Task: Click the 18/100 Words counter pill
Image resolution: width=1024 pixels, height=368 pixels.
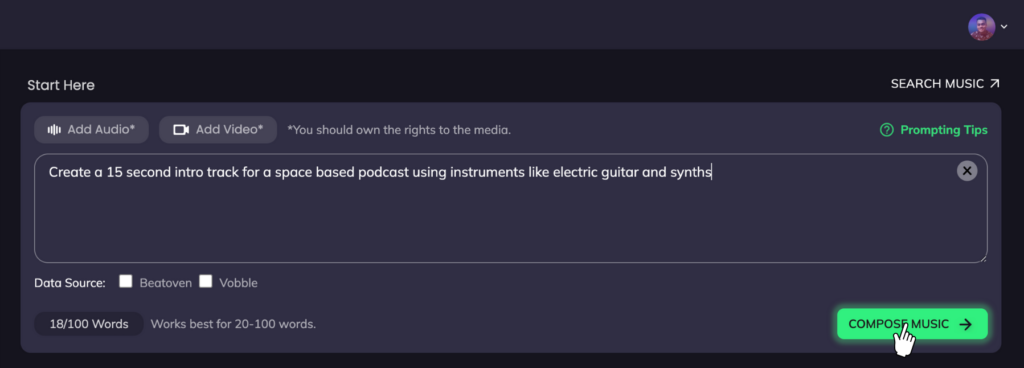Action: (89, 324)
